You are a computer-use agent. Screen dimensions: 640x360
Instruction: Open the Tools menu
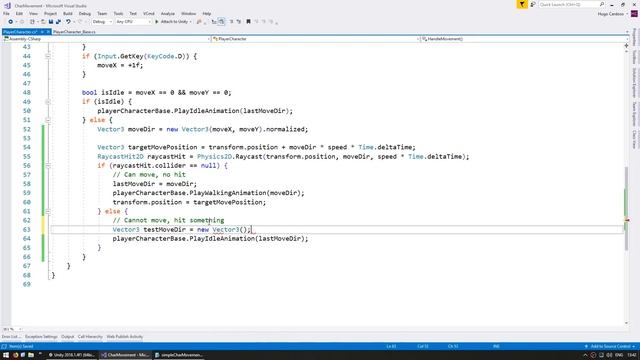(118, 14)
